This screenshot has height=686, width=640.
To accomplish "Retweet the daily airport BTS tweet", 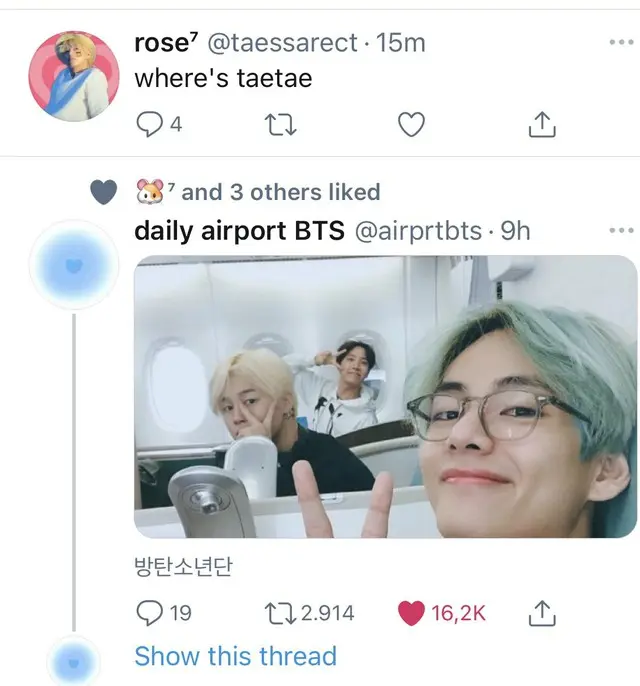I will (280, 613).
